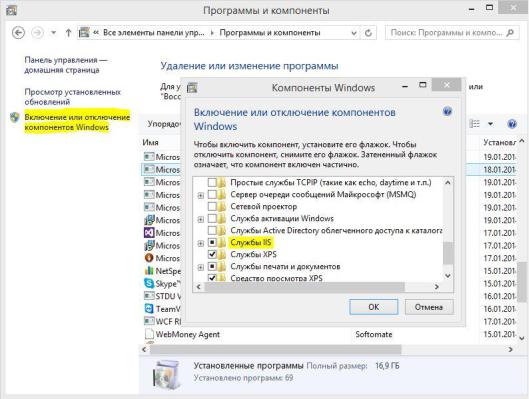Image resolution: width=529 pixels, height=399 pixels.
Task: Select the NetSpeed program icon in list
Action: [149, 270]
